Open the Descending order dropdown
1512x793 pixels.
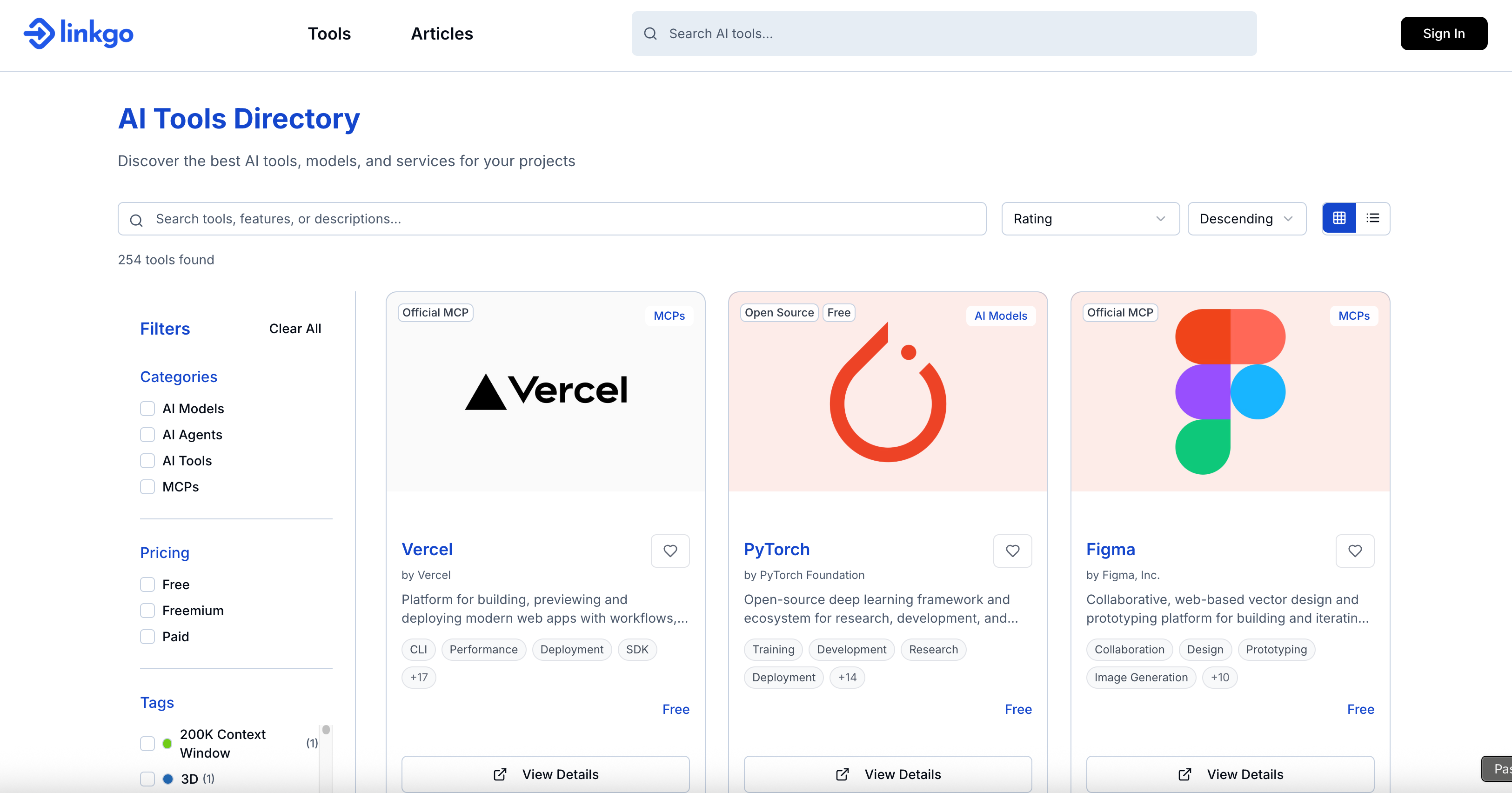coord(1246,218)
